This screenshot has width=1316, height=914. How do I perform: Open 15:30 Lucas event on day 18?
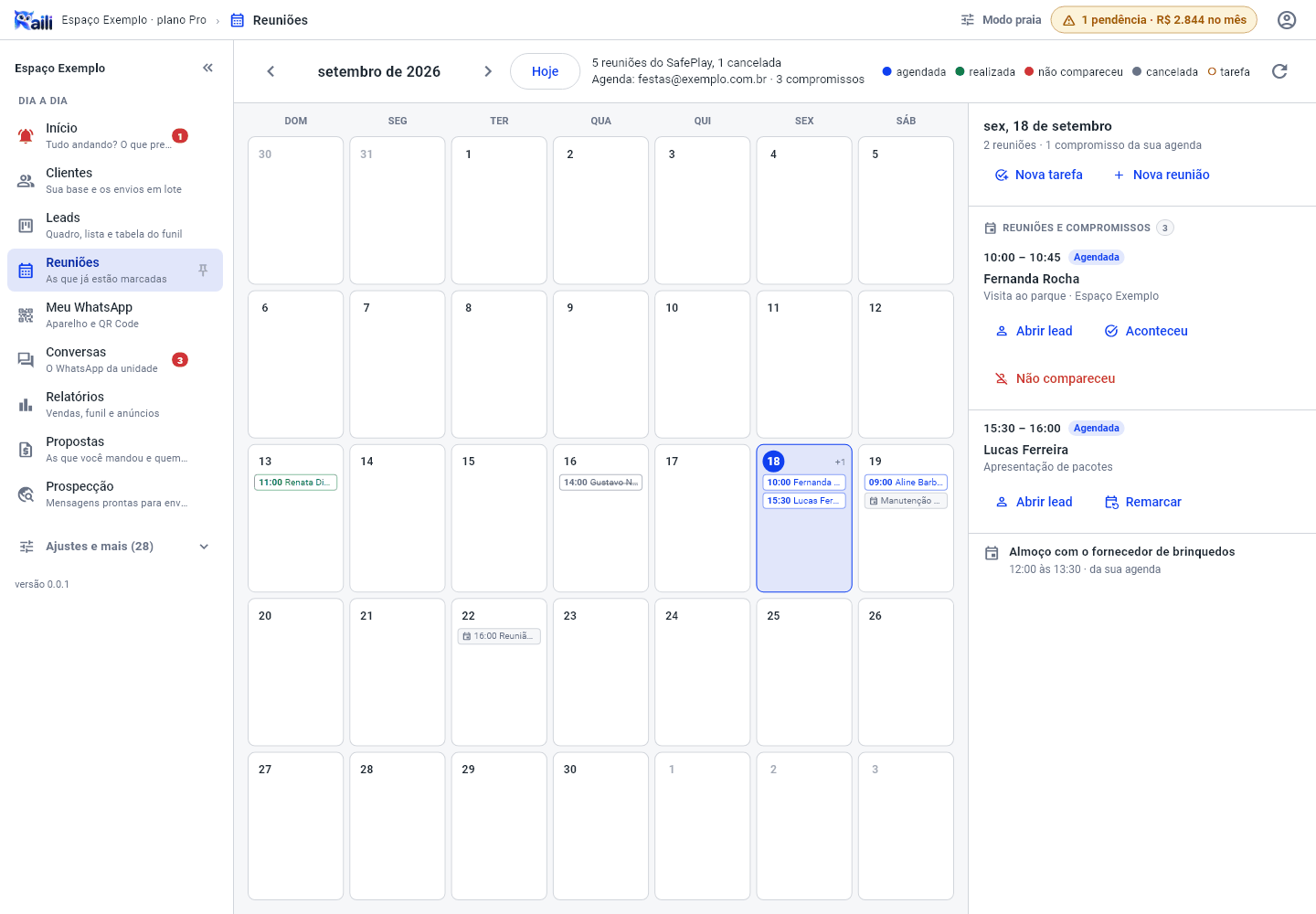point(804,501)
